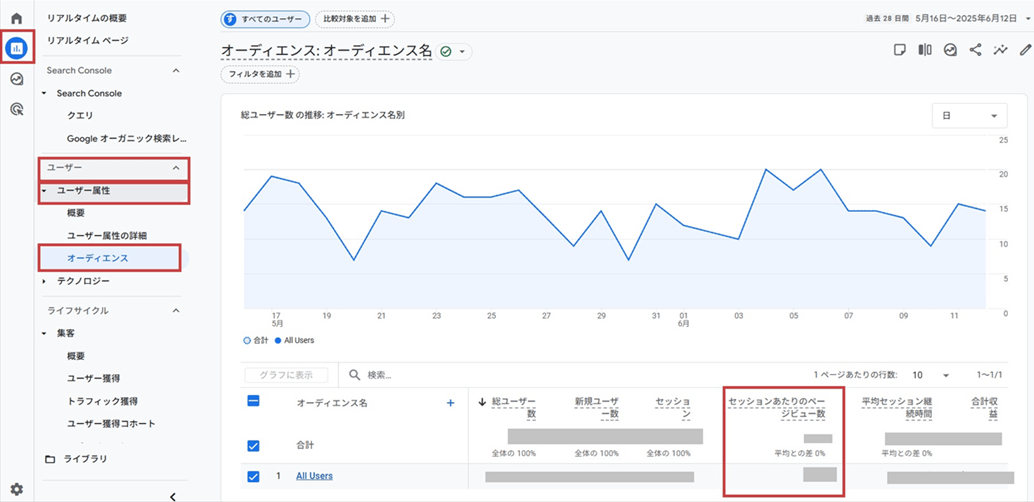Open the All Users link in table
Viewport: 1034px width, 502px height.
pos(314,476)
